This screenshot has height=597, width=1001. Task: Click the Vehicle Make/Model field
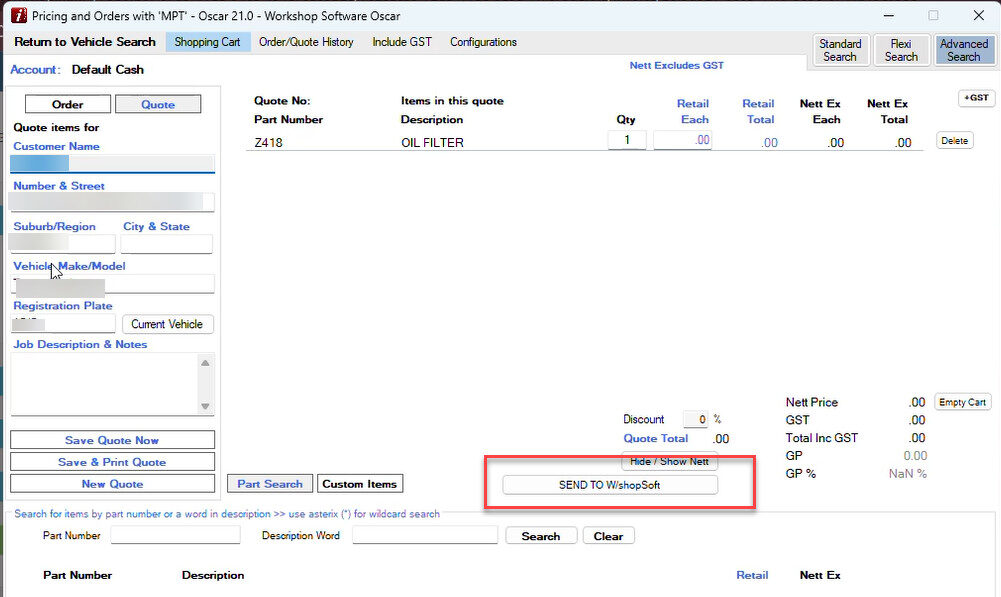pyautogui.click(x=112, y=284)
